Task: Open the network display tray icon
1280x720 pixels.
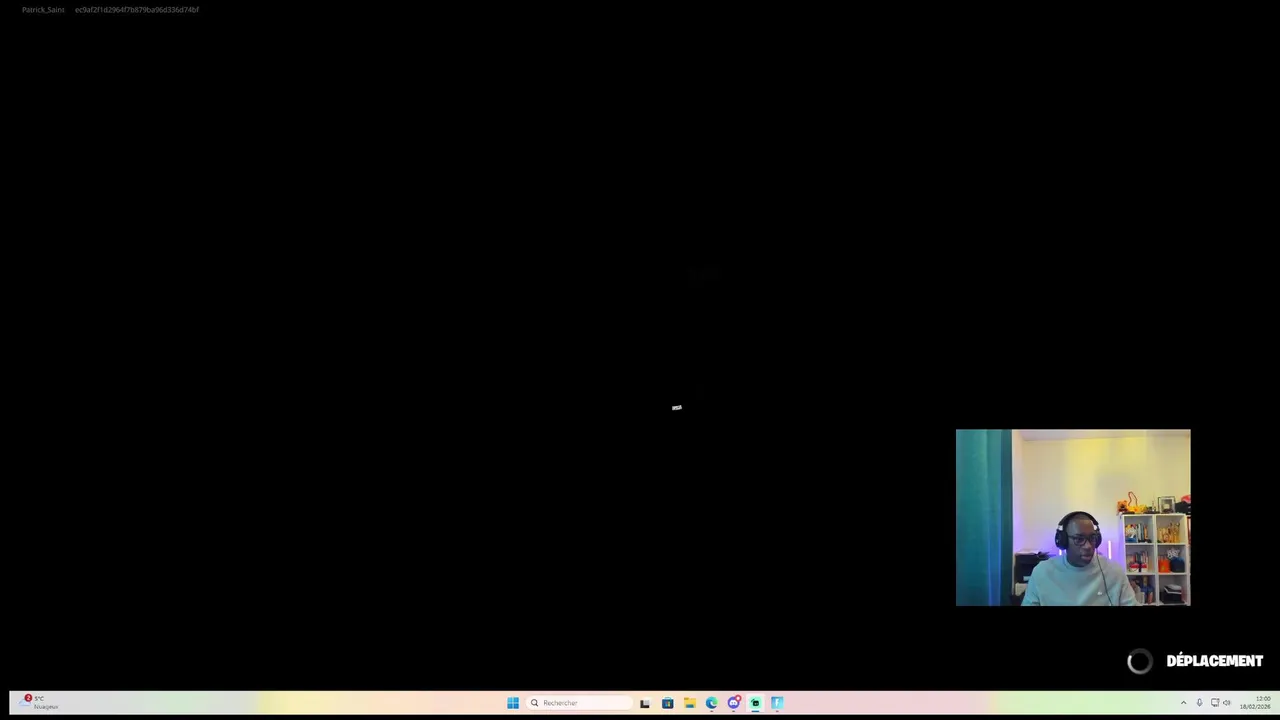Action: tap(1215, 703)
